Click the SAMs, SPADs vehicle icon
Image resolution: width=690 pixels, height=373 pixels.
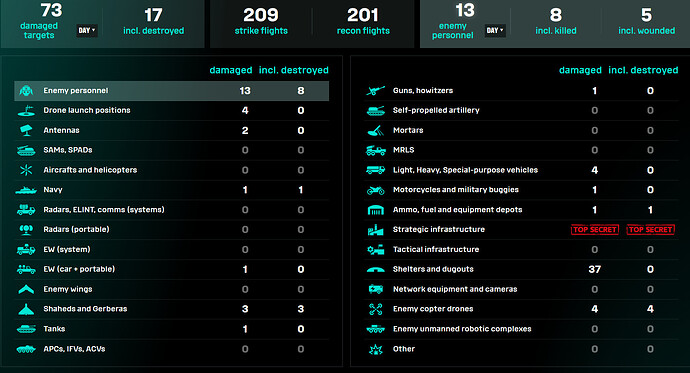(26, 150)
